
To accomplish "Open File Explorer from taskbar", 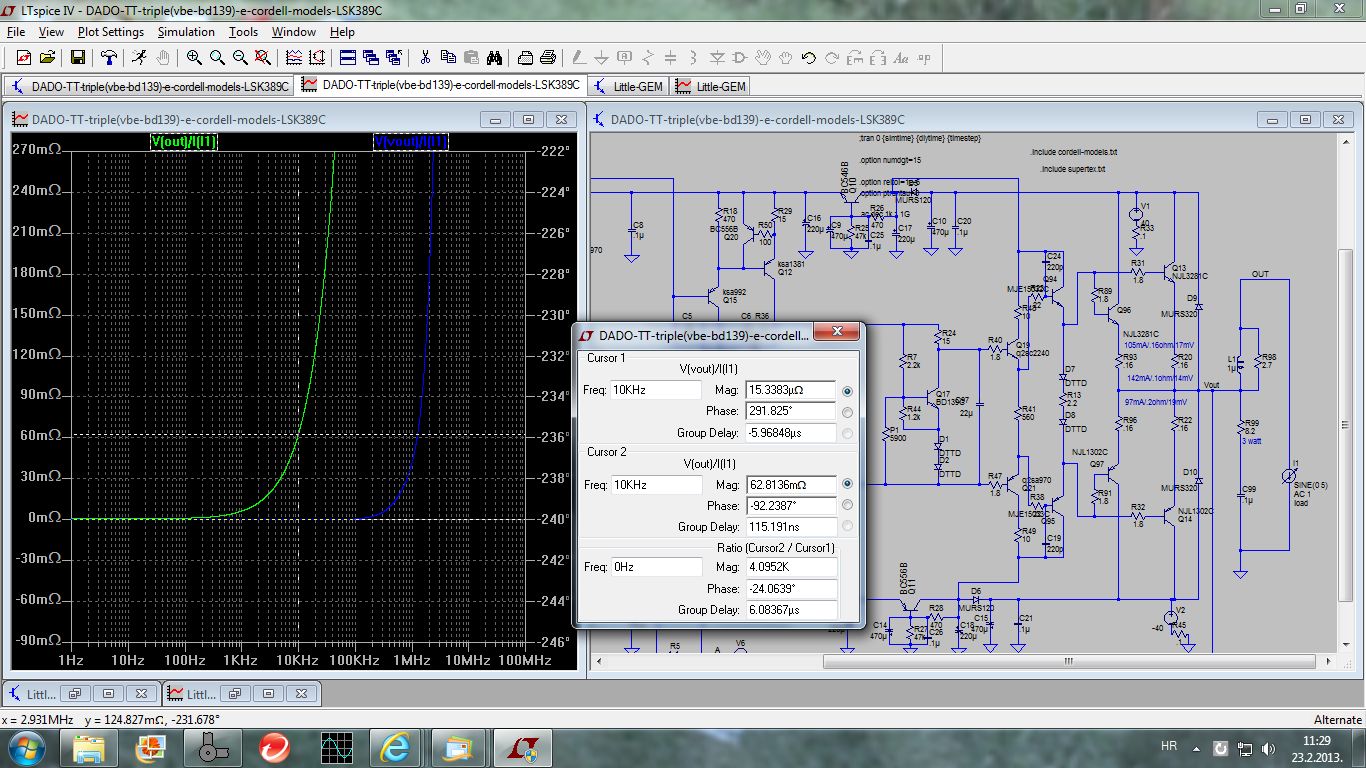I will (88, 747).
